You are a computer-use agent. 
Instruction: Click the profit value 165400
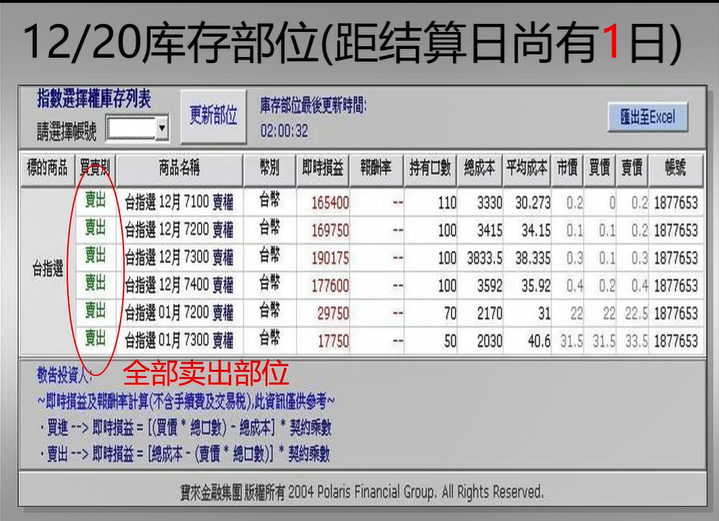(330, 203)
